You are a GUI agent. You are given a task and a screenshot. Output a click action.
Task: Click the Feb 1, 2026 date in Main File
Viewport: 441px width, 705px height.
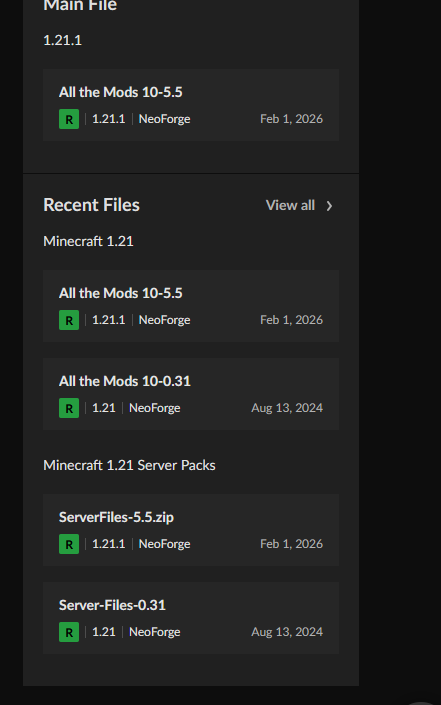(291, 119)
